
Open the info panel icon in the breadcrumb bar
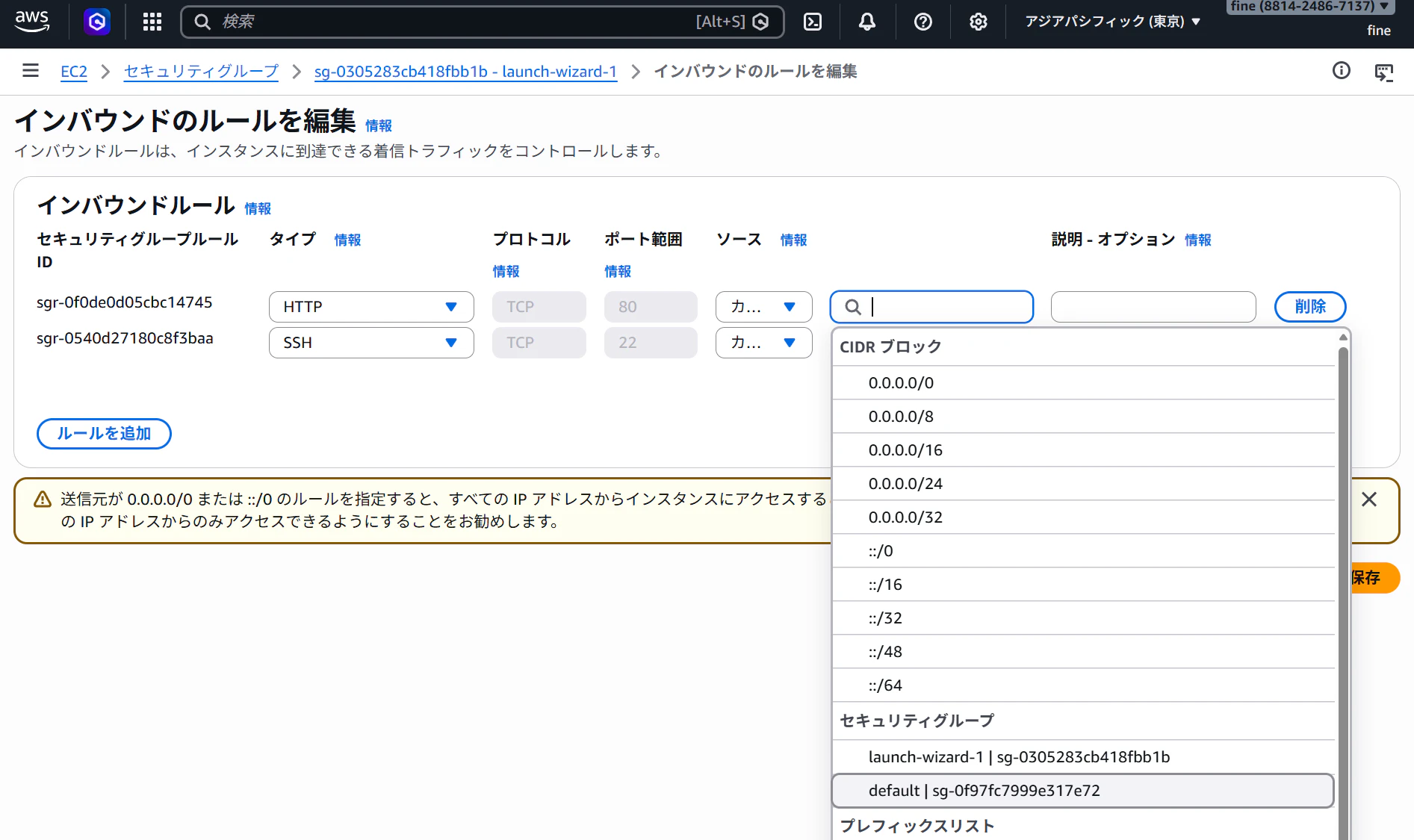point(1342,70)
